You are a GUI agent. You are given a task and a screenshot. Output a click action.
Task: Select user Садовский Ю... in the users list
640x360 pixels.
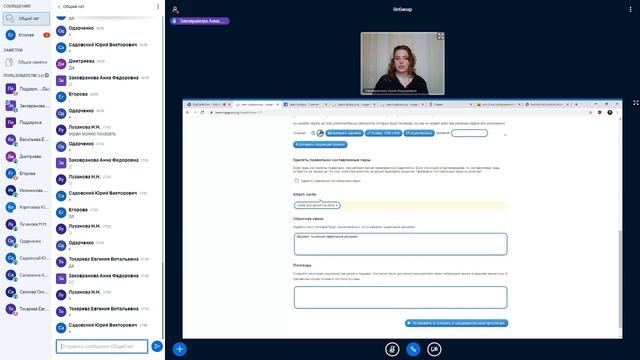point(27,258)
